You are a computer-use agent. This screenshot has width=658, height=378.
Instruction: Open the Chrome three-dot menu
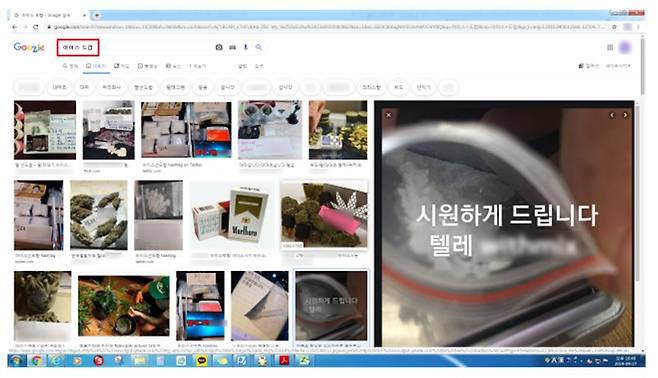pos(638,27)
